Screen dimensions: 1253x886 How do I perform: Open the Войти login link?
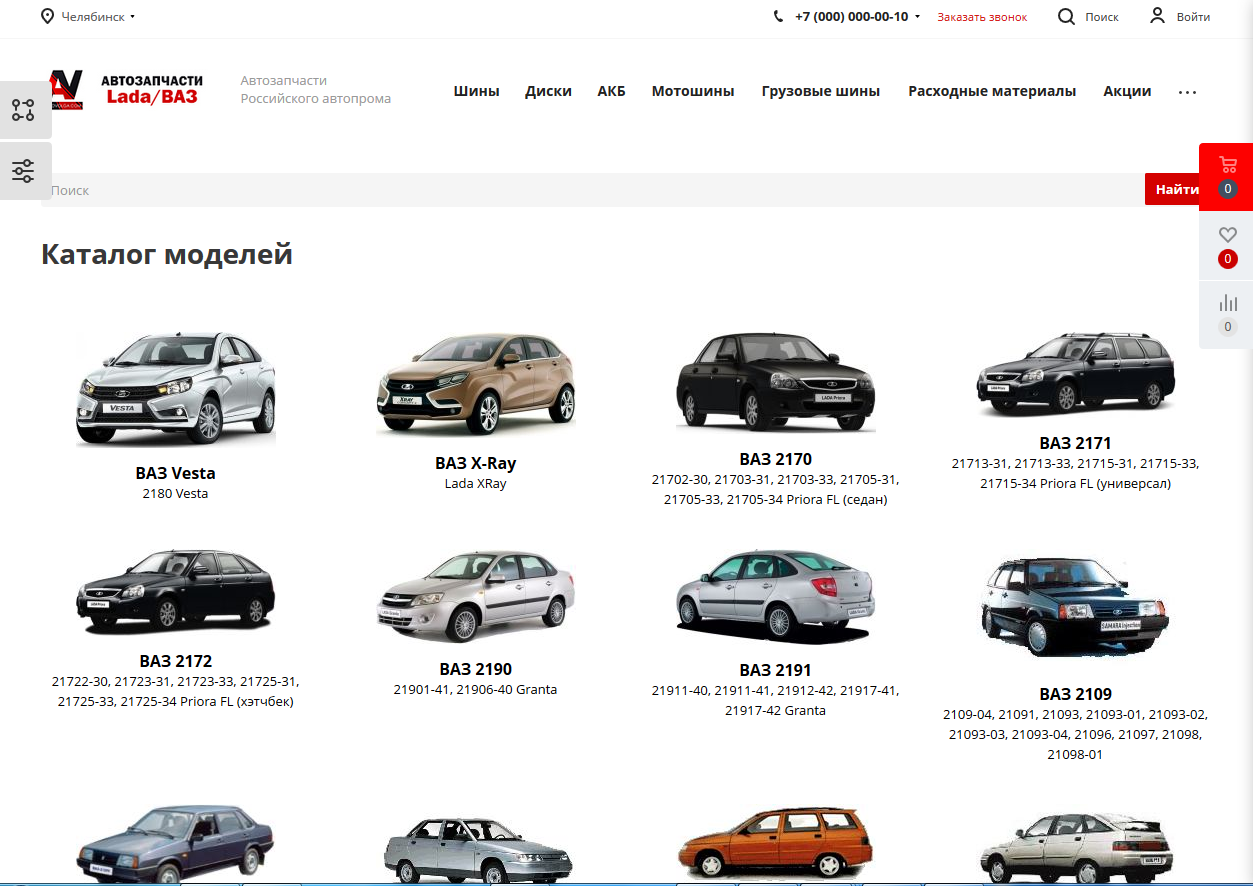click(x=1194, y=17)
